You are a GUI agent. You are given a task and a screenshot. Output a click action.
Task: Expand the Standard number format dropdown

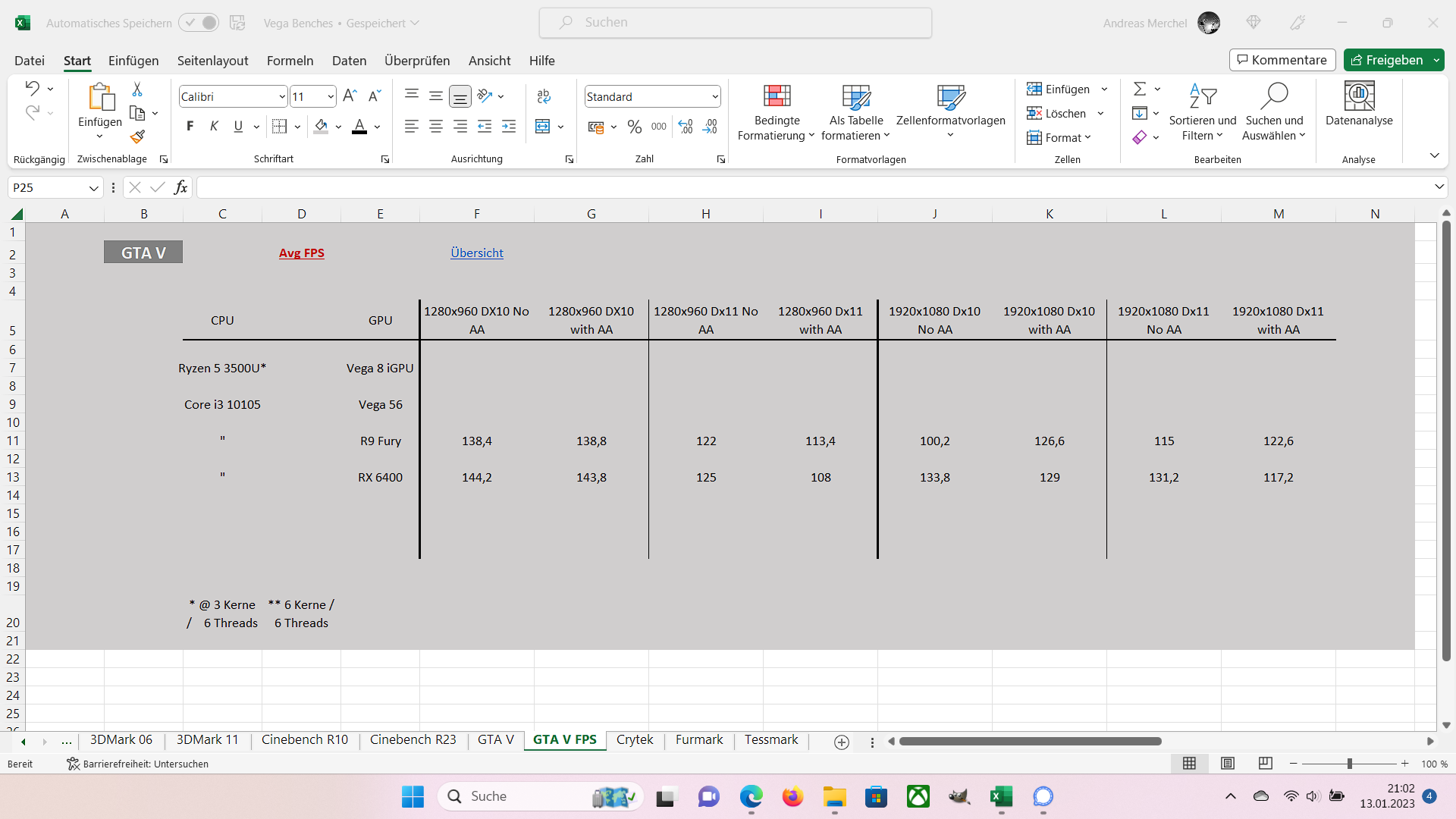pyautogui.click(x=714, y=97)
